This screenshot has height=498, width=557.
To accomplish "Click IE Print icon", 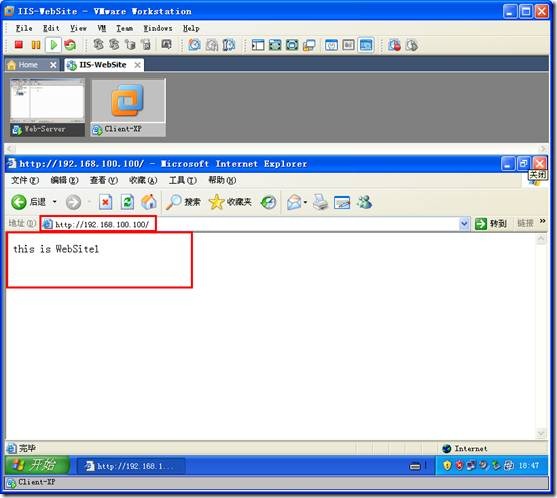I will 320,202.
